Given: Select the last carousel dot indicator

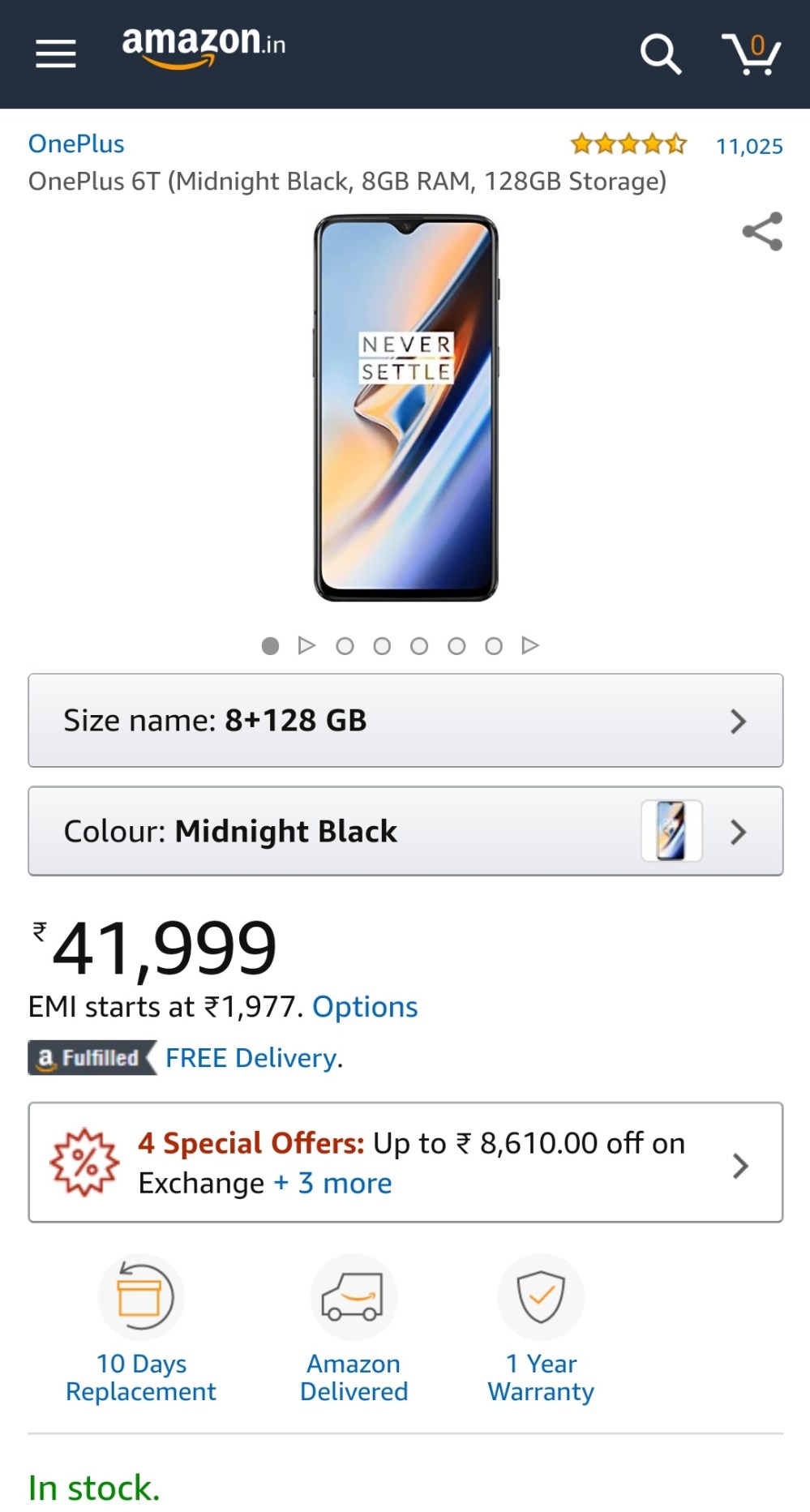Looking at the screenshot, I should [x=494, y=646].
